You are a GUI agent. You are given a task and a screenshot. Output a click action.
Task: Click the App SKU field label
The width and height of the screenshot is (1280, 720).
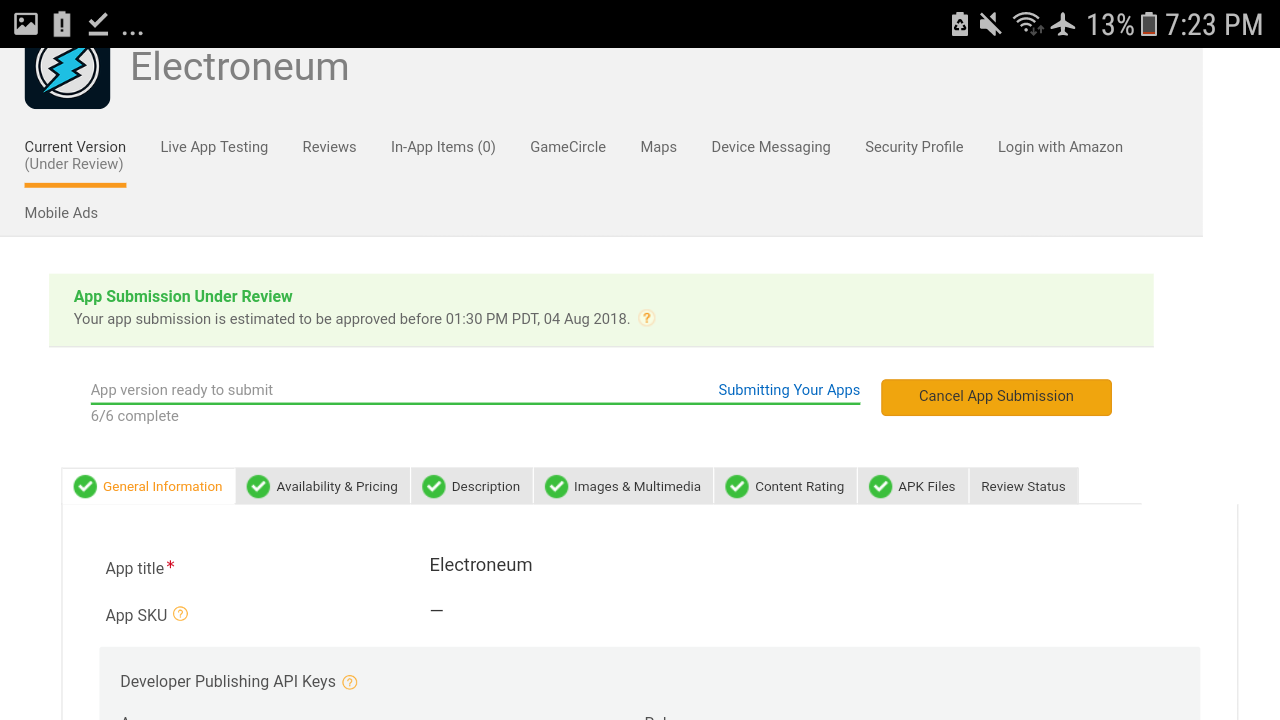coord(136,615)
